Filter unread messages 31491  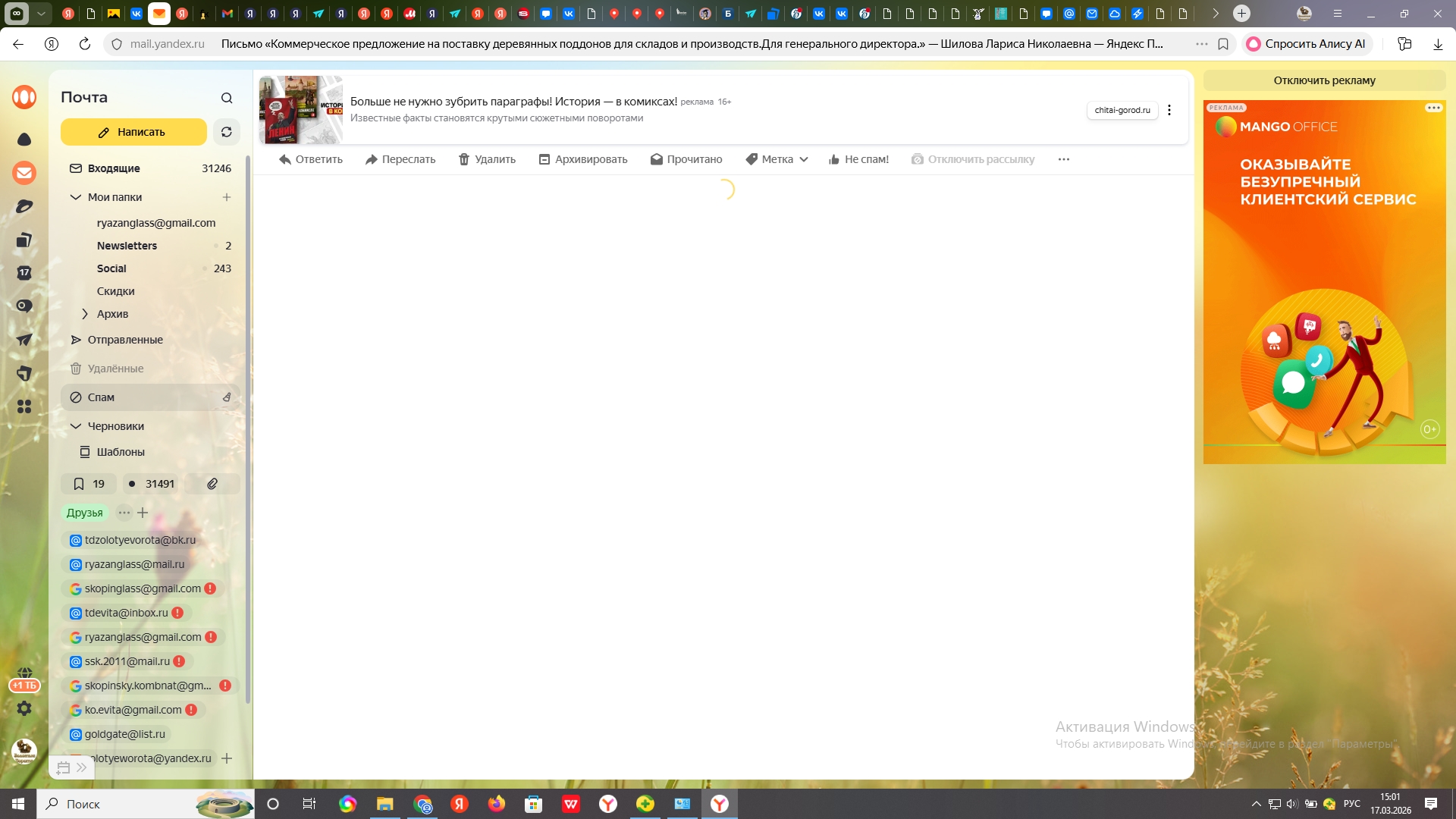pyautogui.click(x=152, y=484)
